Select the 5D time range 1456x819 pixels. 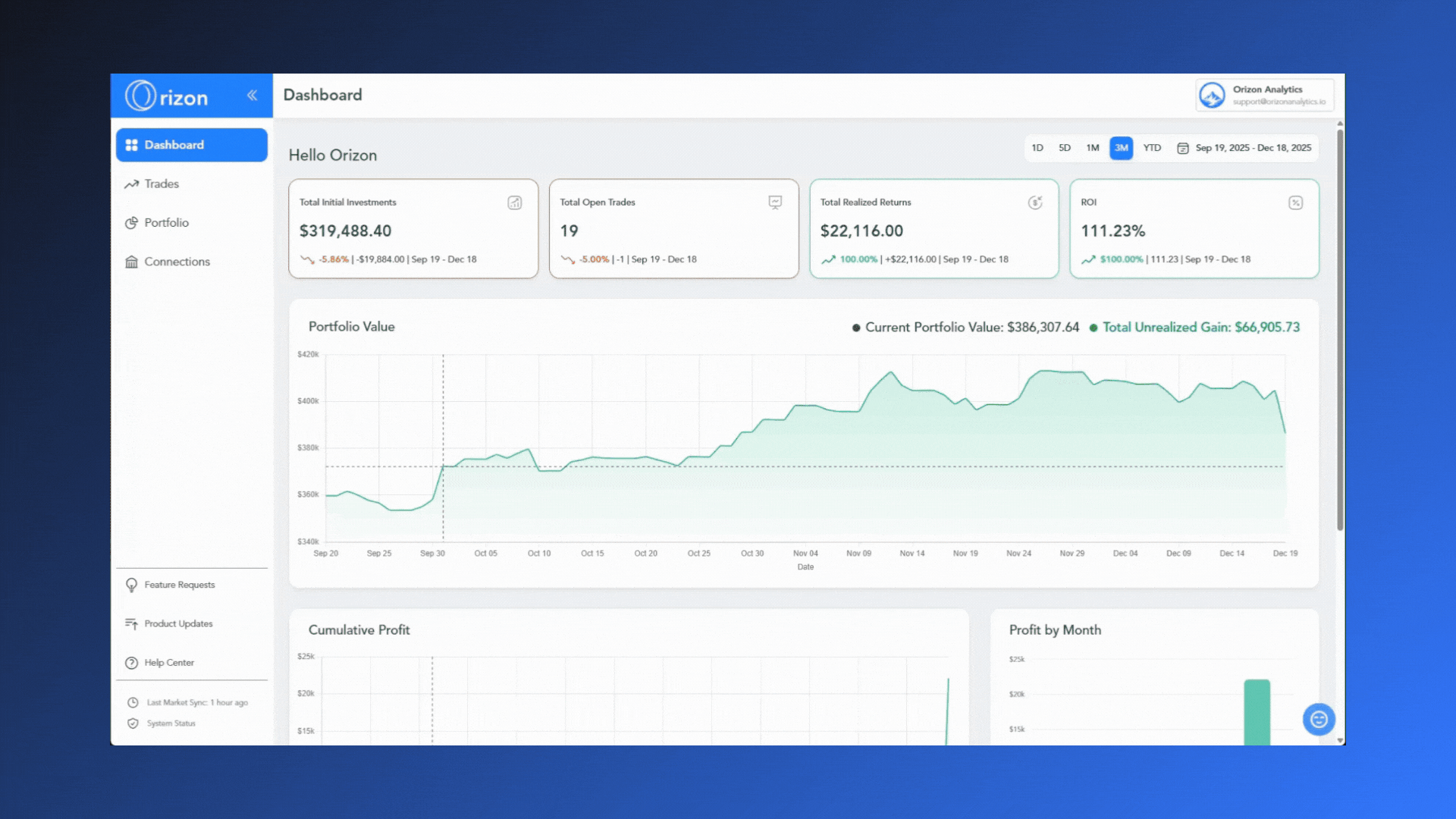pos(1065,148)
